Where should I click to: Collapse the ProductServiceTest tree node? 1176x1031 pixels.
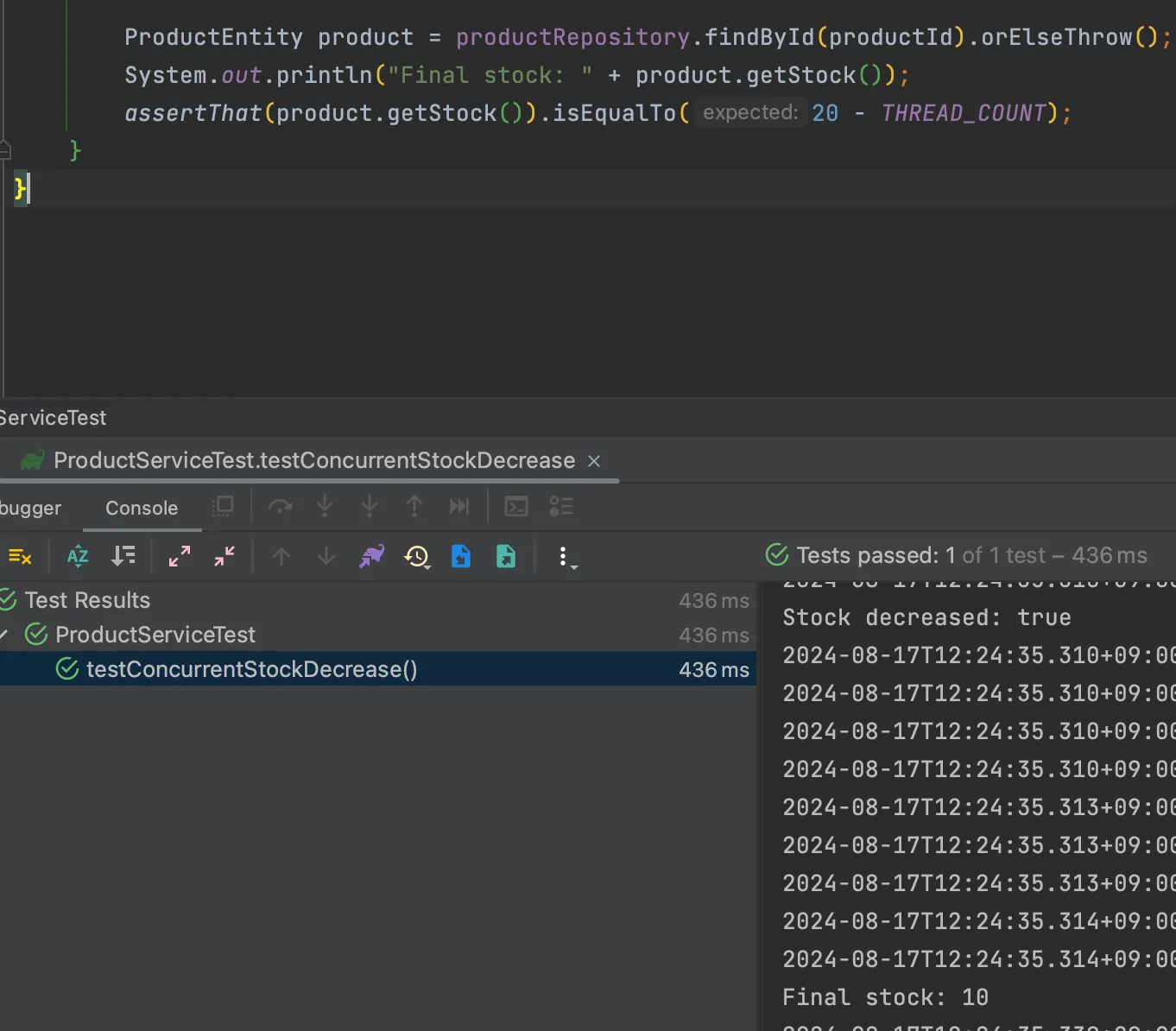tap(4, 635)
